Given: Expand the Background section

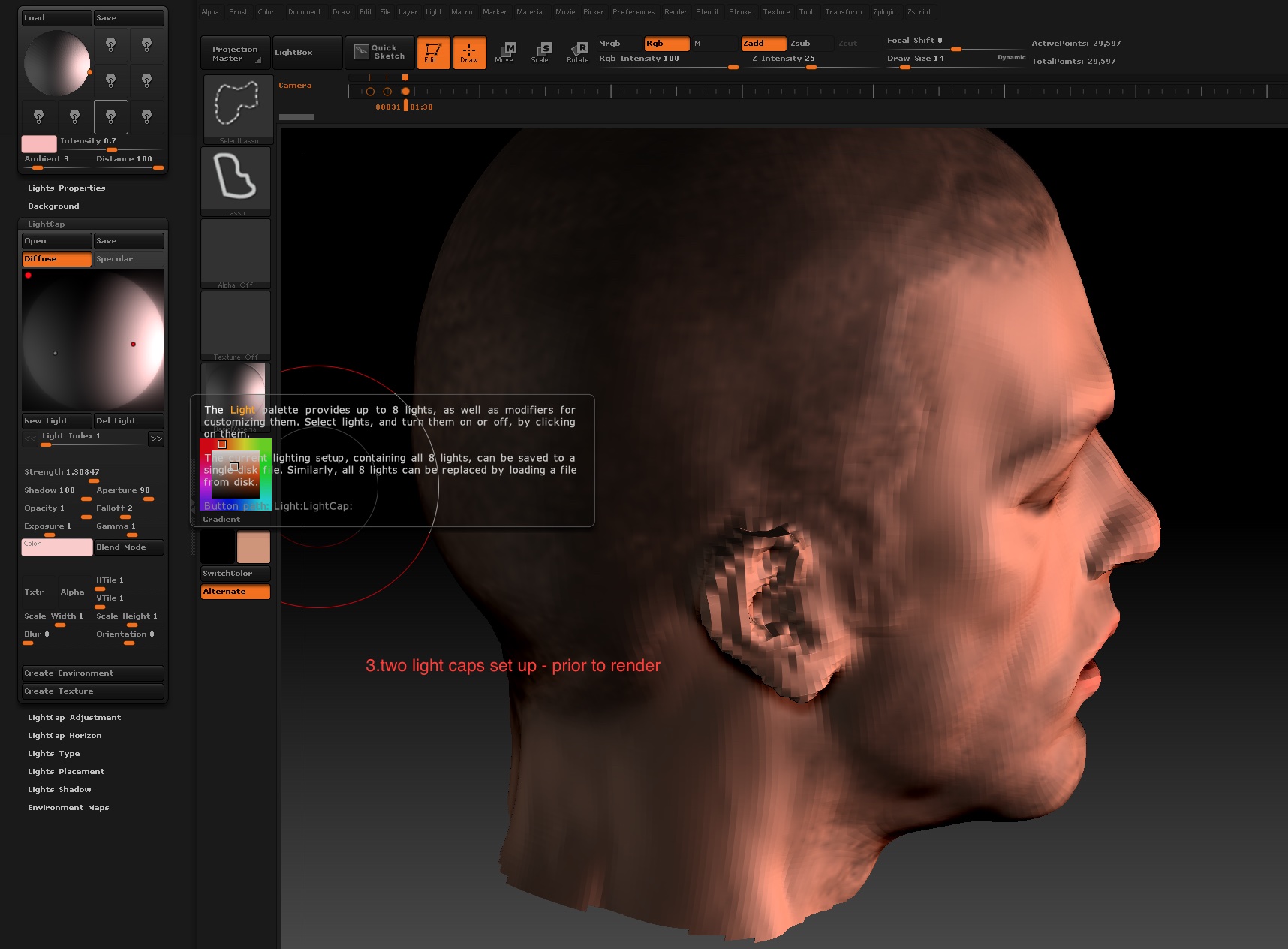Looking at the screenshot, I should [53, 206].
